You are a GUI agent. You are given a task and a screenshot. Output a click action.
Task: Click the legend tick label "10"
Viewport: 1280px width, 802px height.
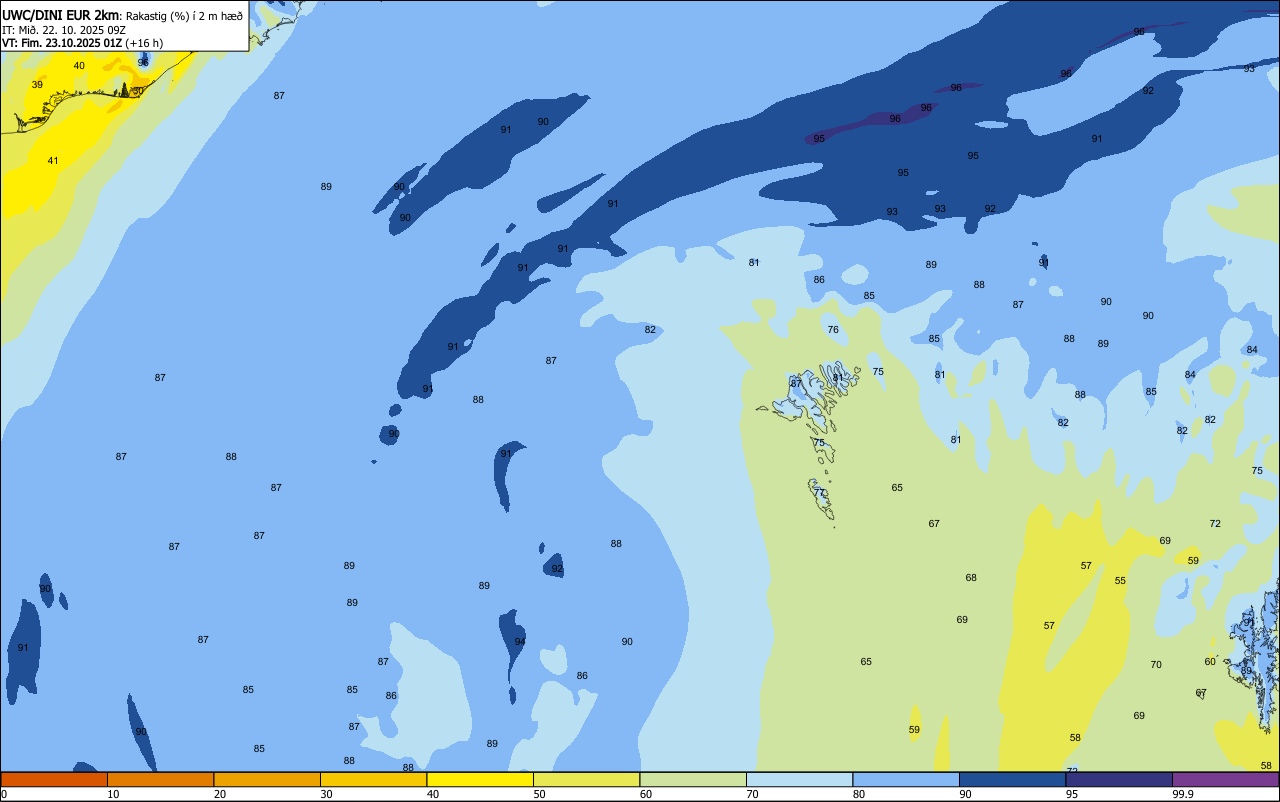pyautogui.click(x=113, y=794)
